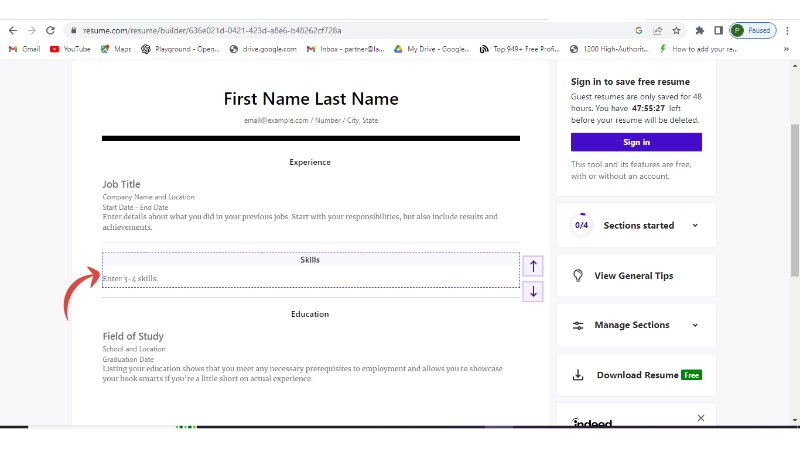Click the 0/4 sections progress circle
Viewport: 800px width, 449px height.
click(x=581, y=226)
